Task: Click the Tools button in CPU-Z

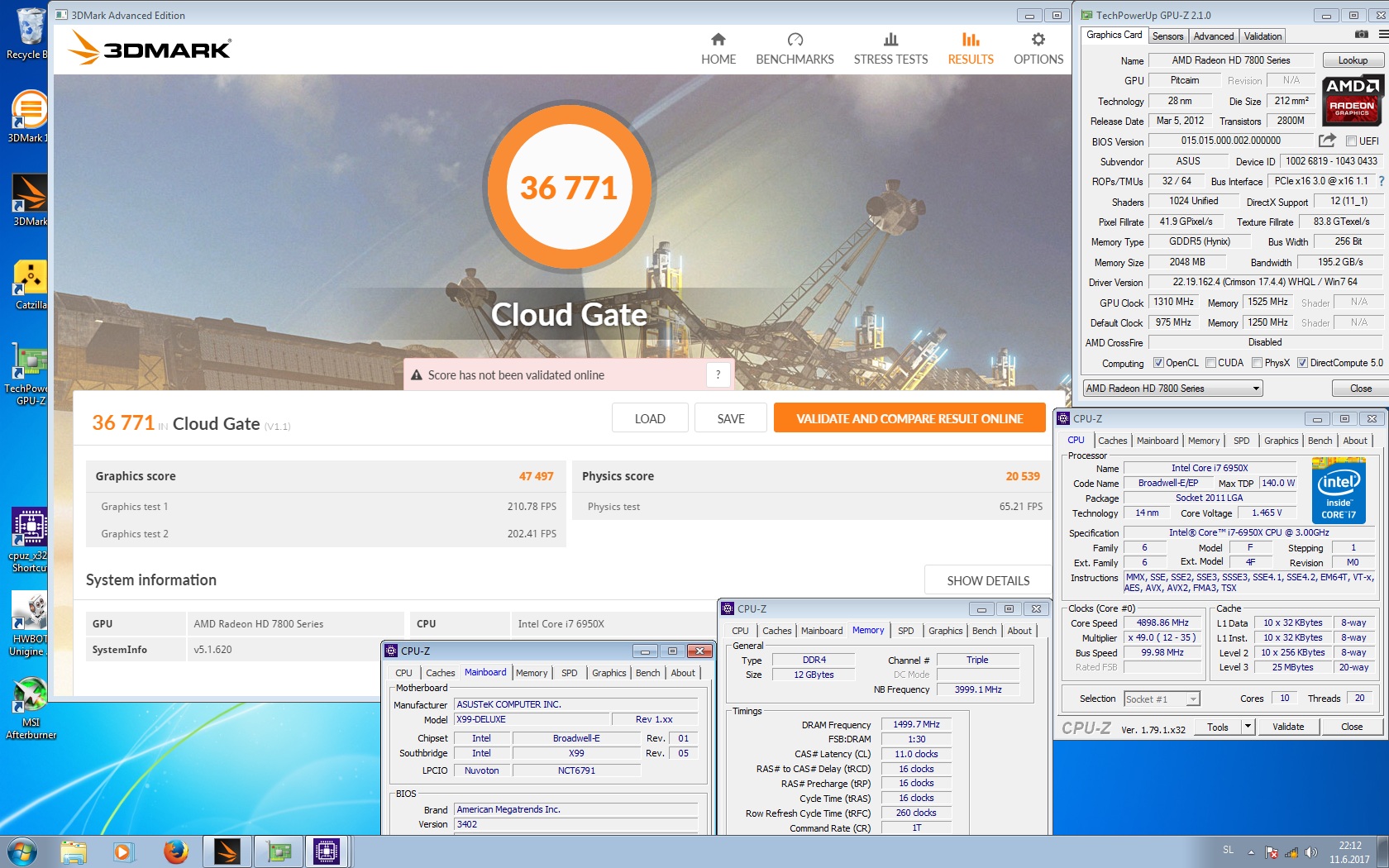Action: pyautogui.click(x=1218, y=727)
